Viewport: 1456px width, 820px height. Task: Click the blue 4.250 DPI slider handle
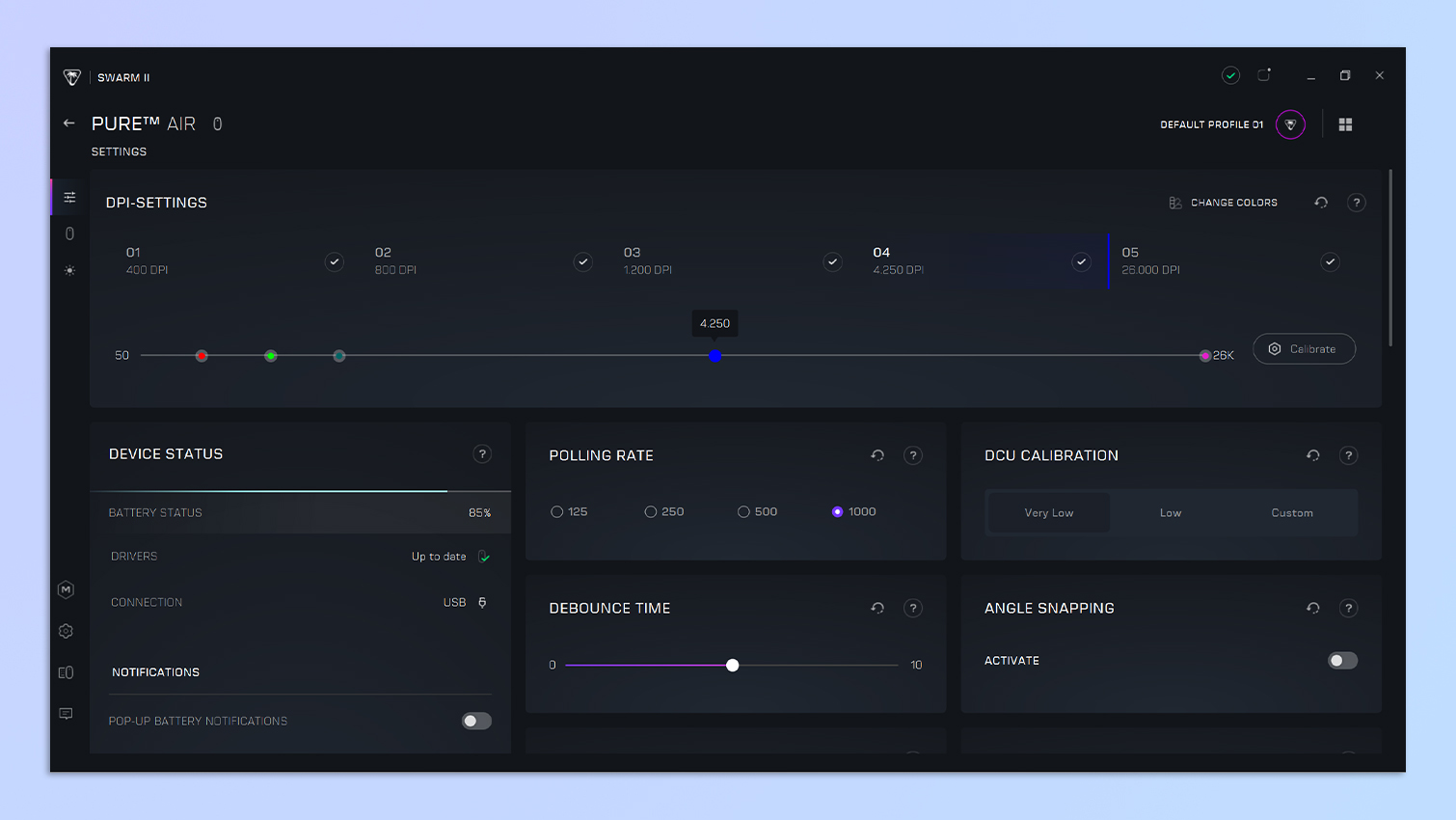(715, 356)
